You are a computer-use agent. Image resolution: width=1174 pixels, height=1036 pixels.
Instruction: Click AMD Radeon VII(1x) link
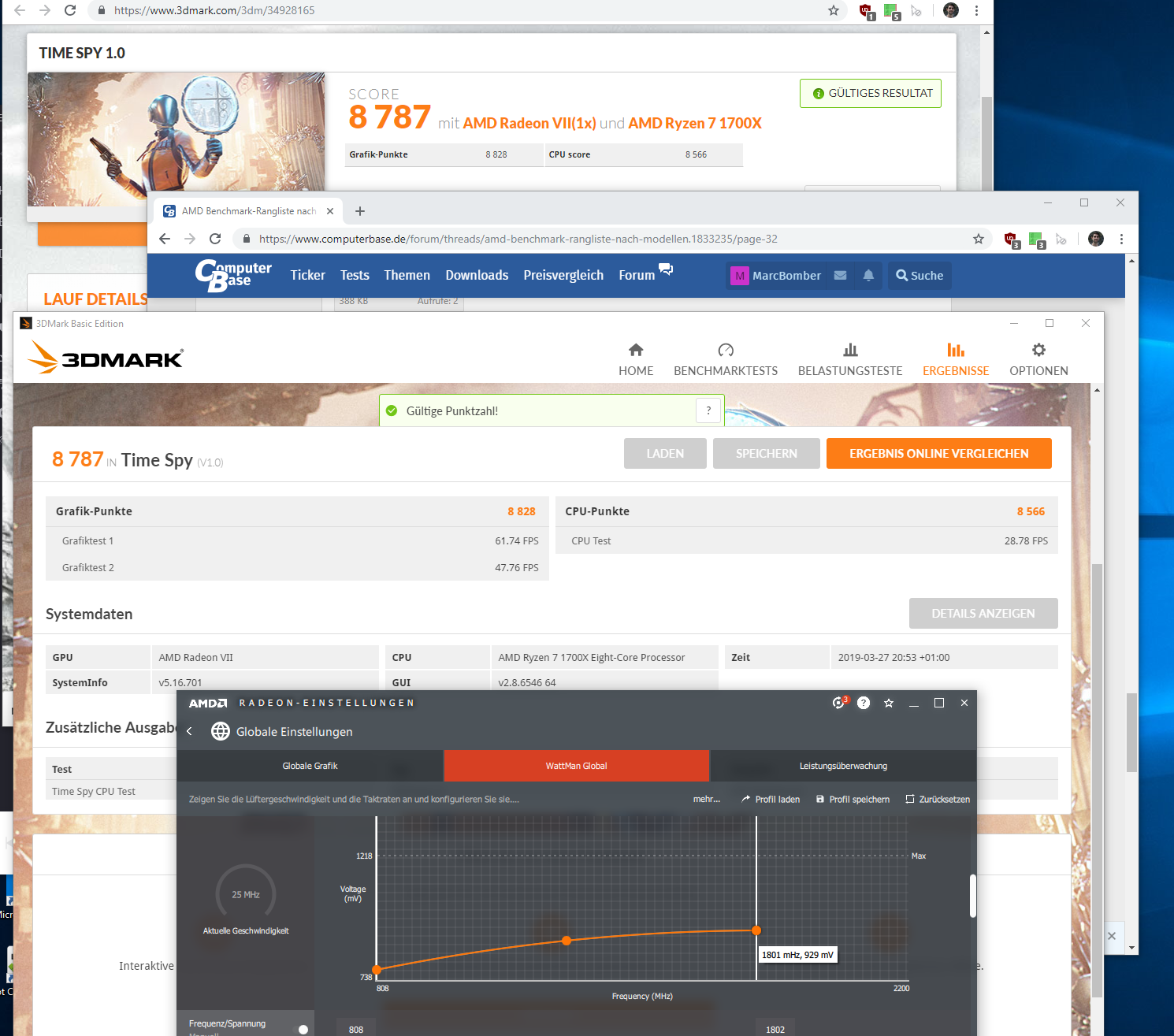529,124
